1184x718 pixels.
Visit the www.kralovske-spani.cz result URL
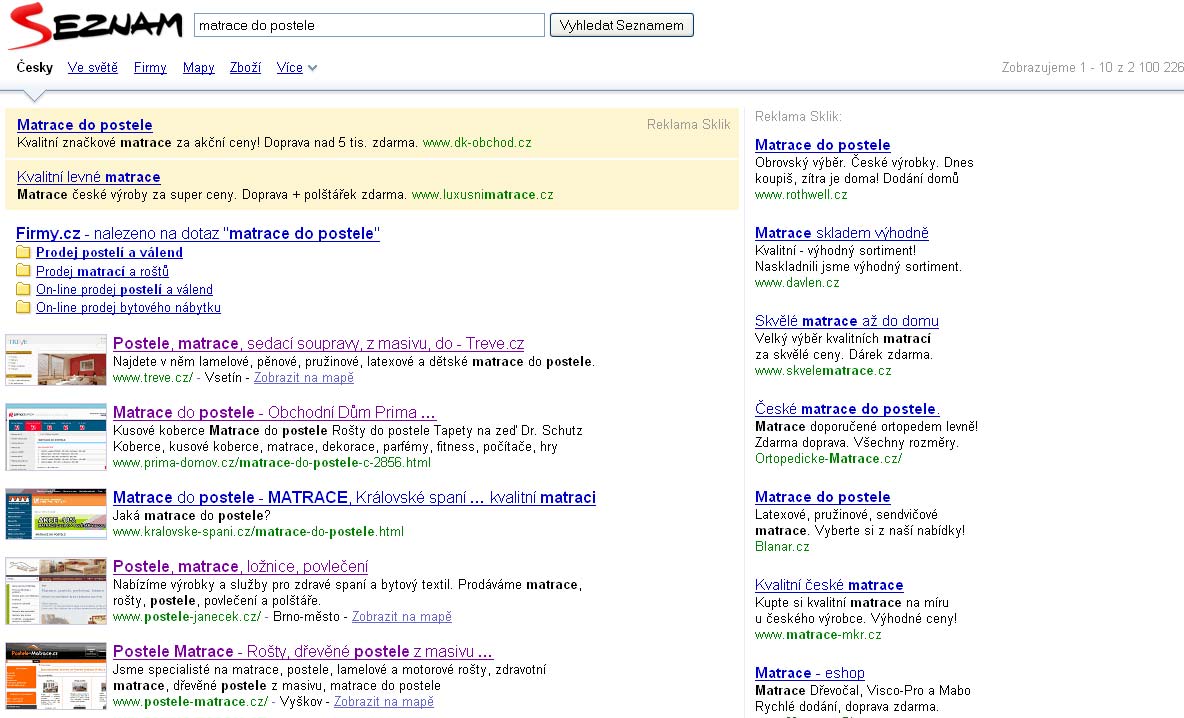tap(258, 532)
